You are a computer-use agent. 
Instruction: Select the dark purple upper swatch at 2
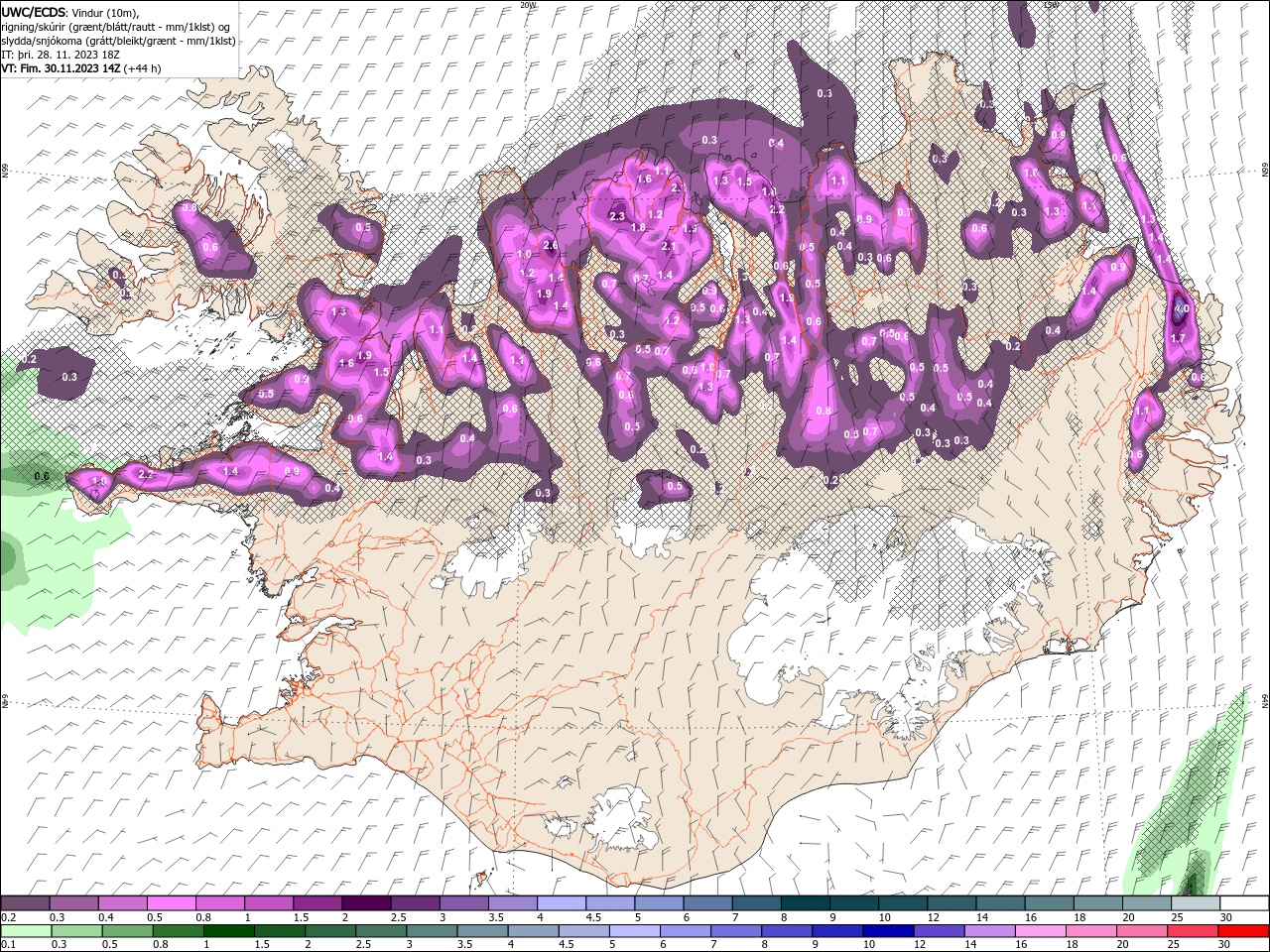pyautogui.click(x=365, y=903)
